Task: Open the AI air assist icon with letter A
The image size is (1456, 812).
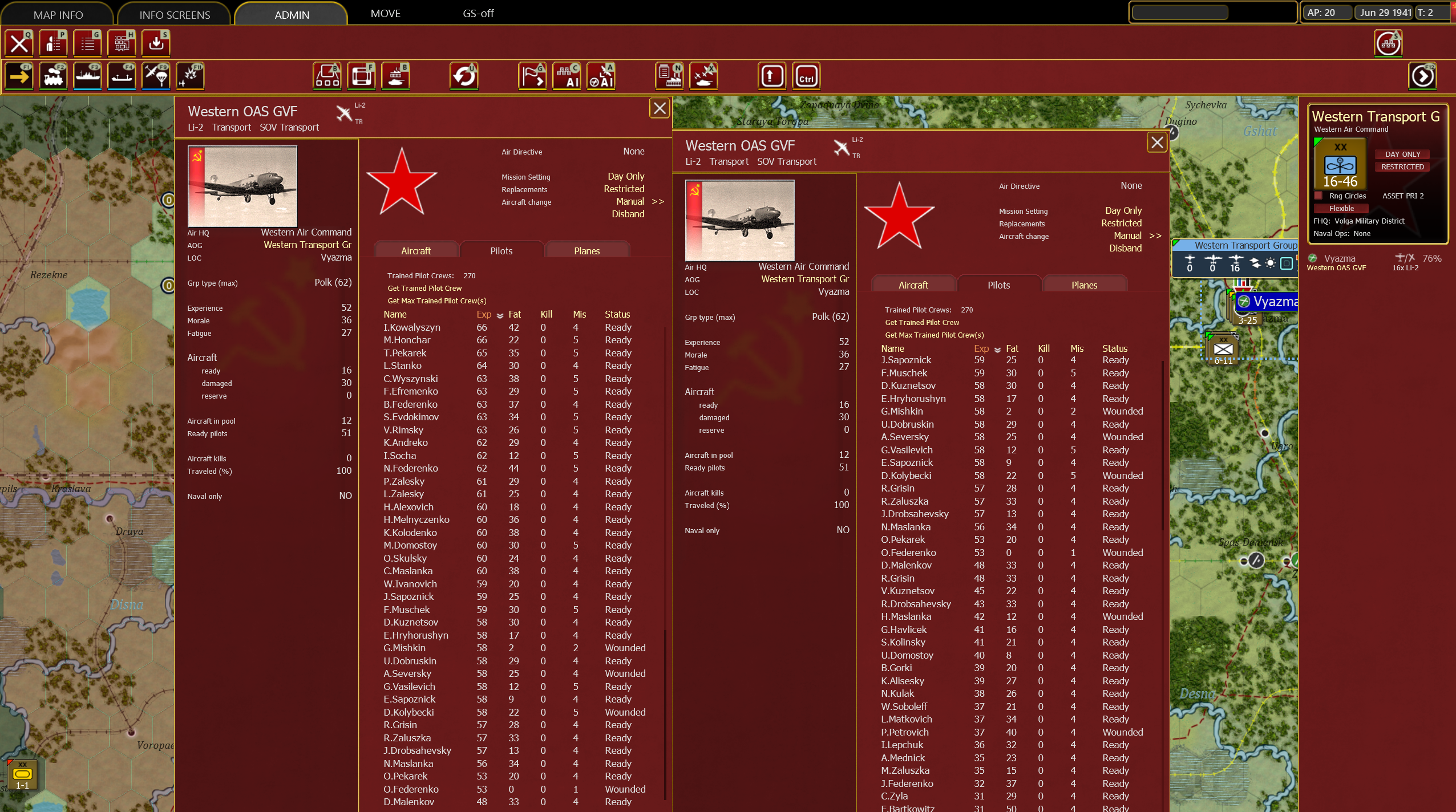Action: [601, 76]
